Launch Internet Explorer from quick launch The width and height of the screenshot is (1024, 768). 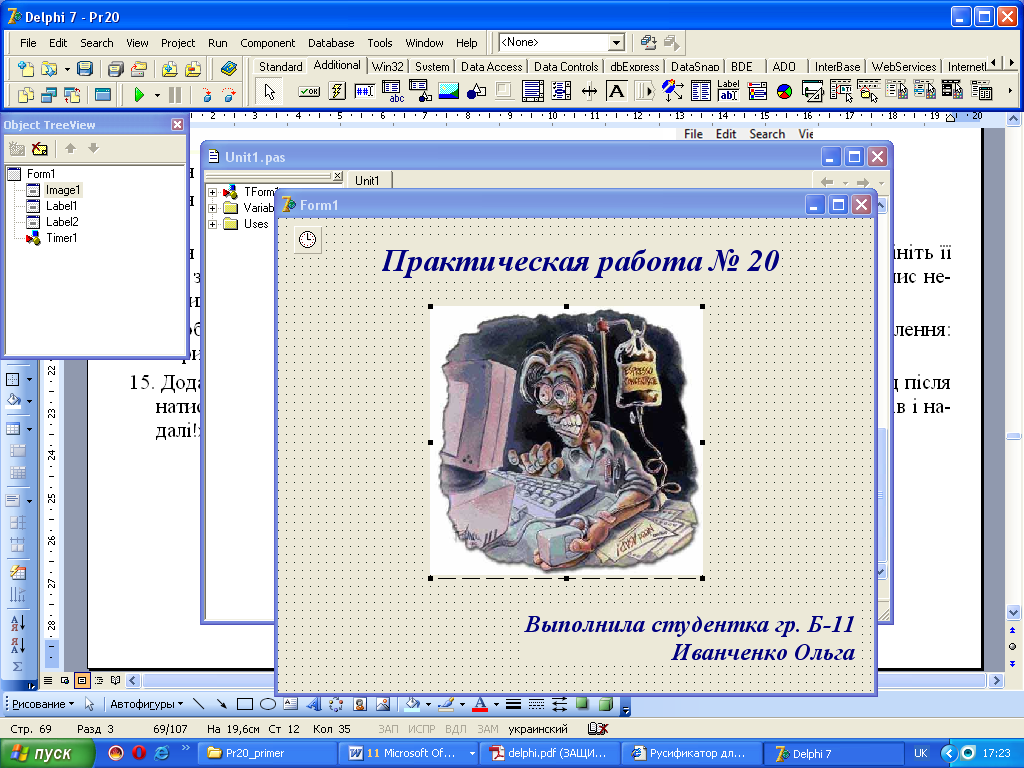161,753
